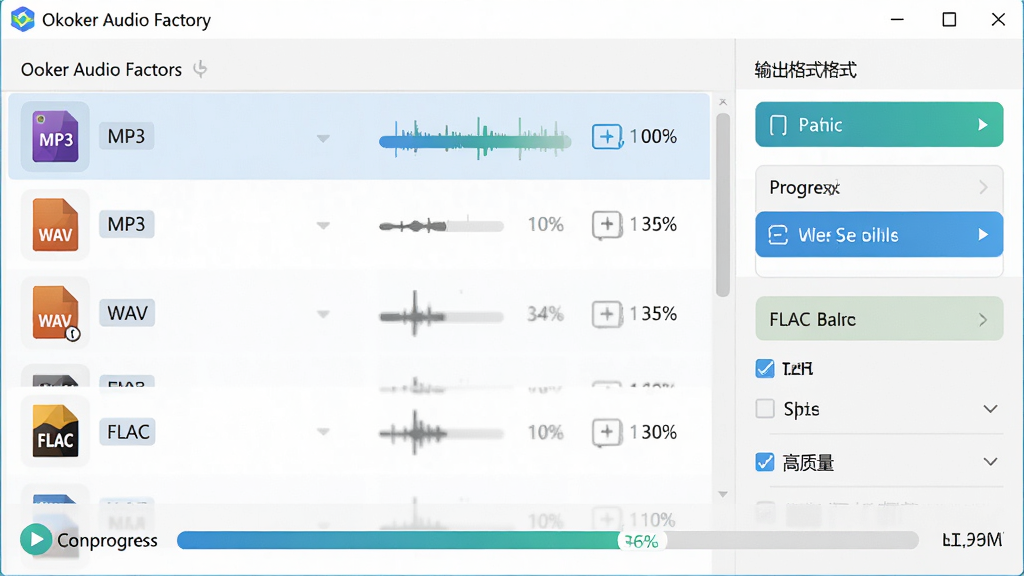Click the Okoker Audio Factory logo icon

23,20
